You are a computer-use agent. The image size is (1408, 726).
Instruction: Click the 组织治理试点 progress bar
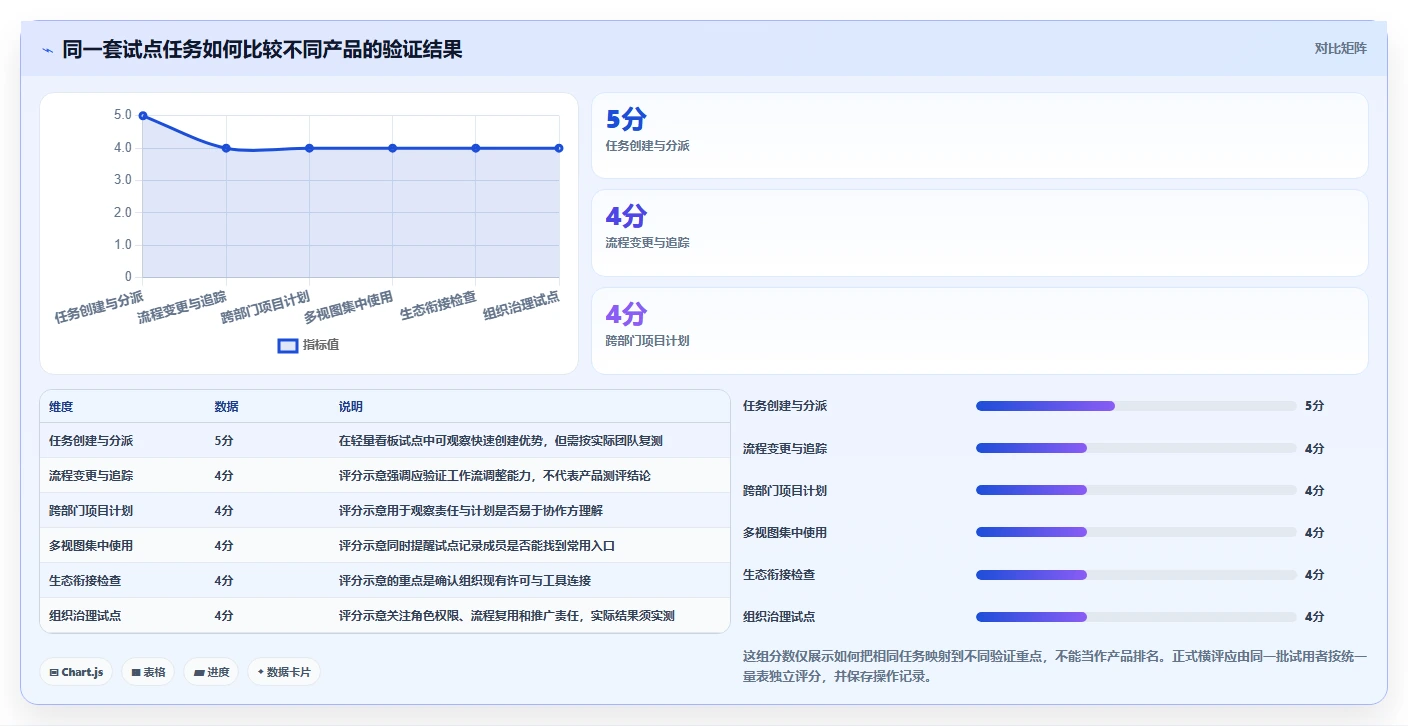[1135, 616]
